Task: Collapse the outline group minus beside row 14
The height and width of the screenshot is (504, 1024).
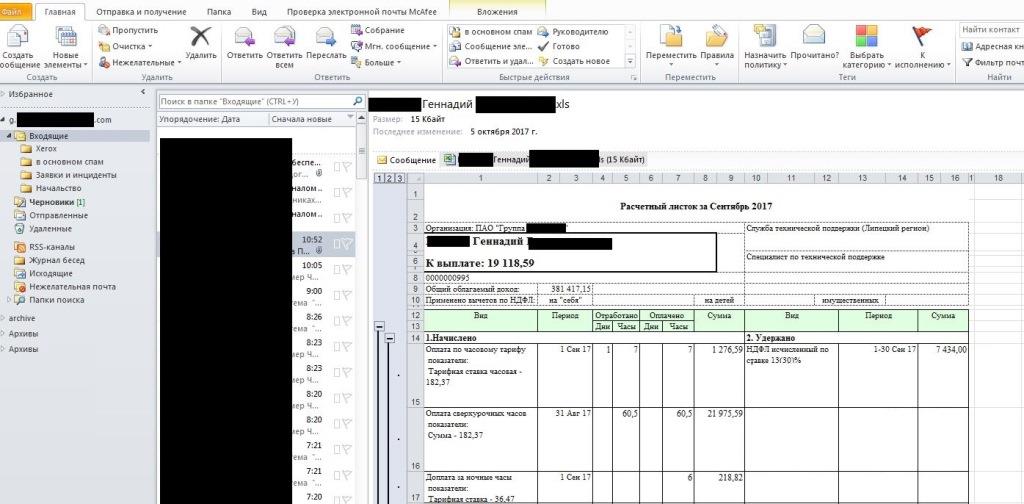Action: (390, 338)
